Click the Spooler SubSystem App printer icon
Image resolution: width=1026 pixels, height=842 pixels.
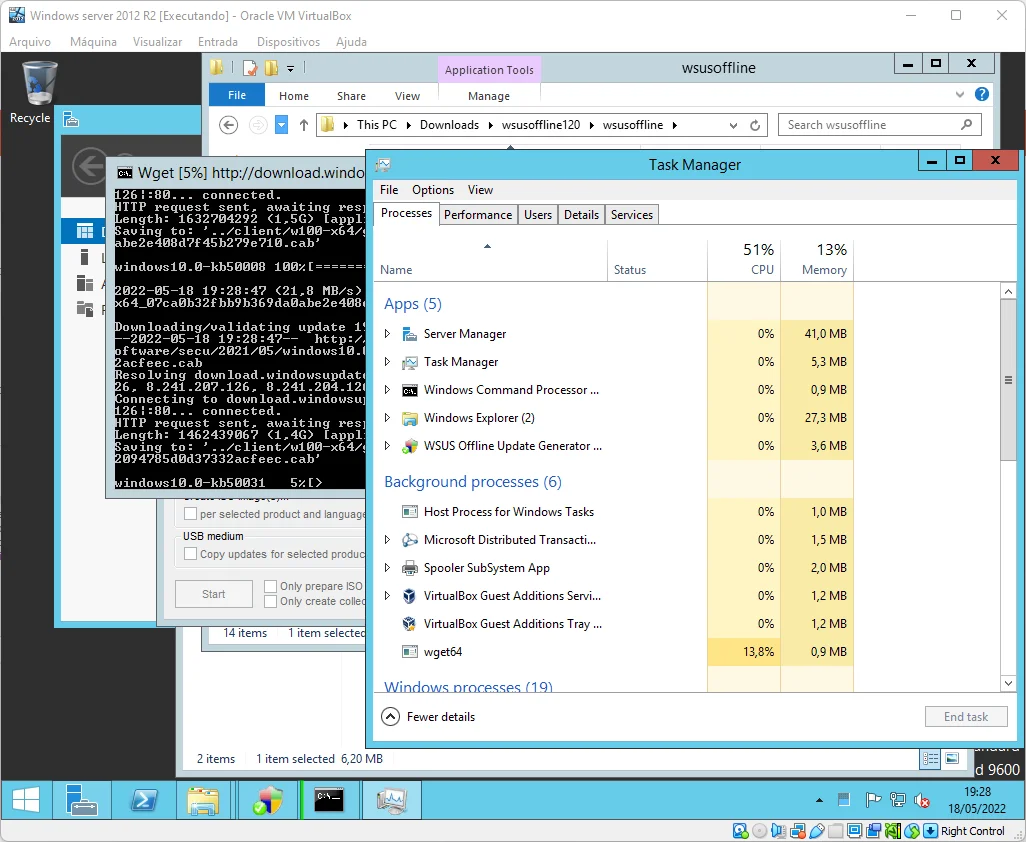410,568
